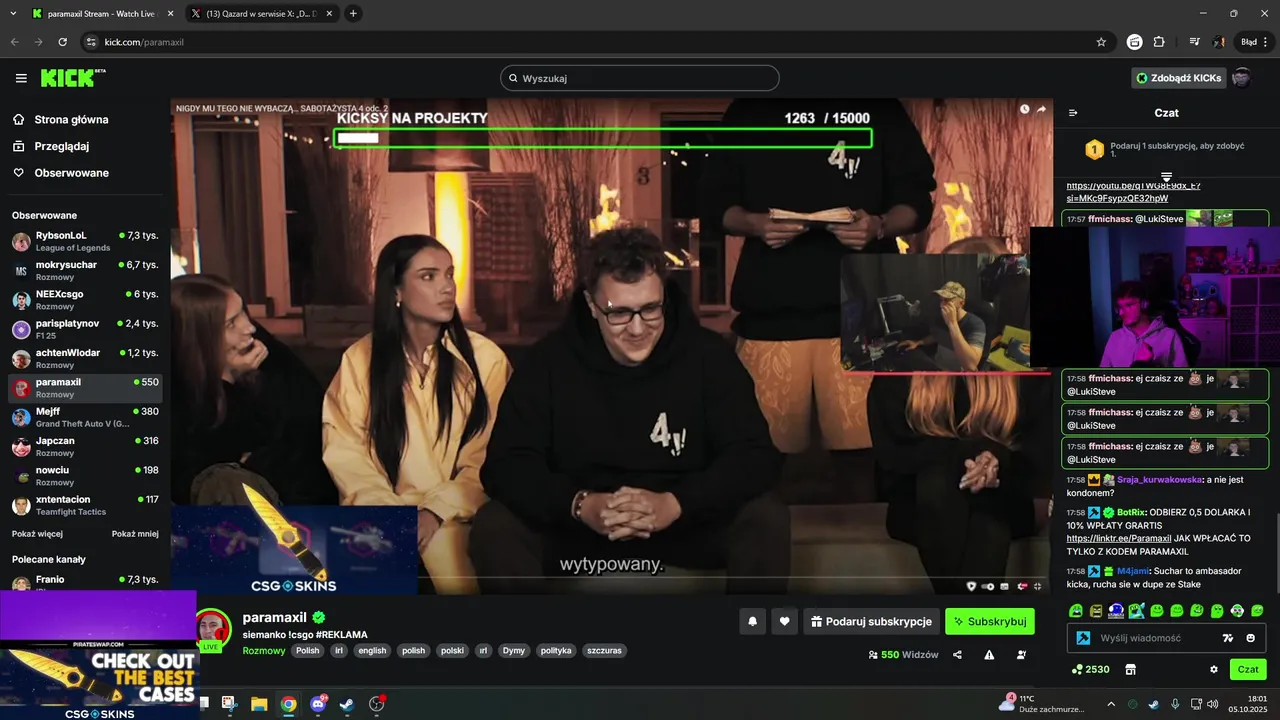
Task: Click the Rozmowy category link
Action: [264, 650]
